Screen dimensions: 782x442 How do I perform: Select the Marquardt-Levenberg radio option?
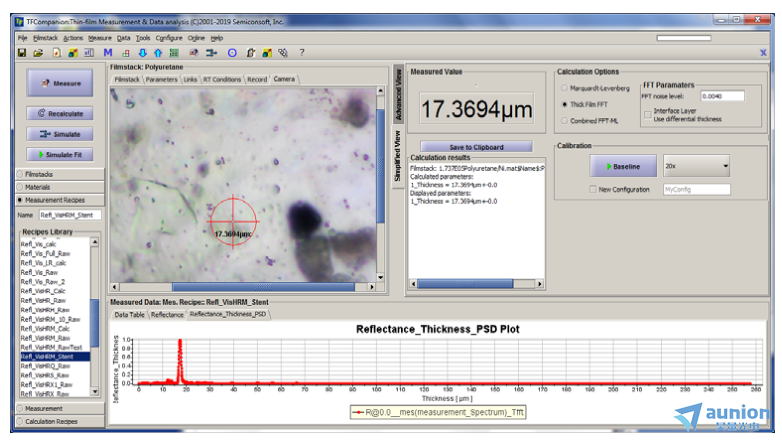click(x=565, y=88)
